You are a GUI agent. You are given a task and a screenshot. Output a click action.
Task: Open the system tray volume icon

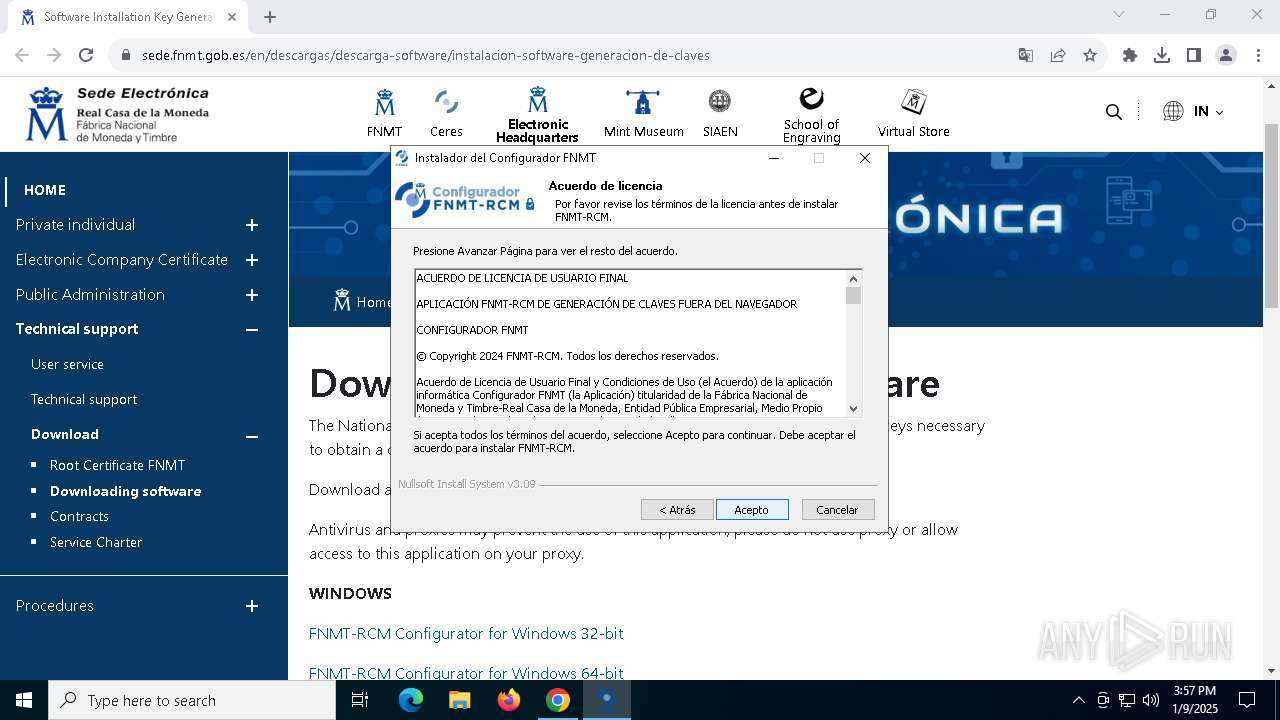(x=1151, y=700)
